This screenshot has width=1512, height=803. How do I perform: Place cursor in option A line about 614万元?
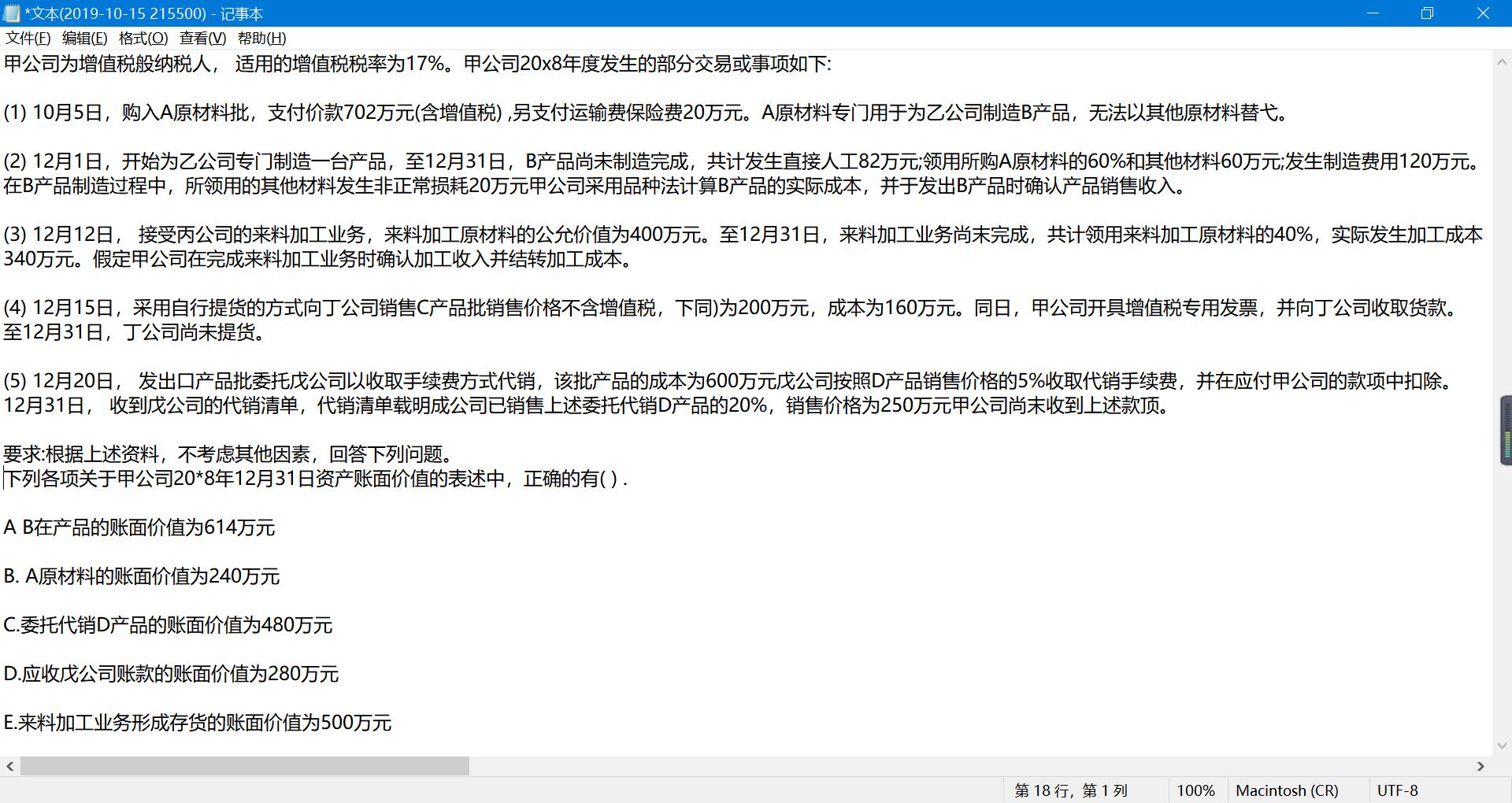(157, 527)
